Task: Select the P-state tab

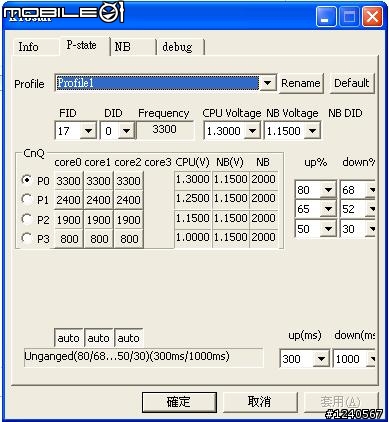Action: point(85,45)
